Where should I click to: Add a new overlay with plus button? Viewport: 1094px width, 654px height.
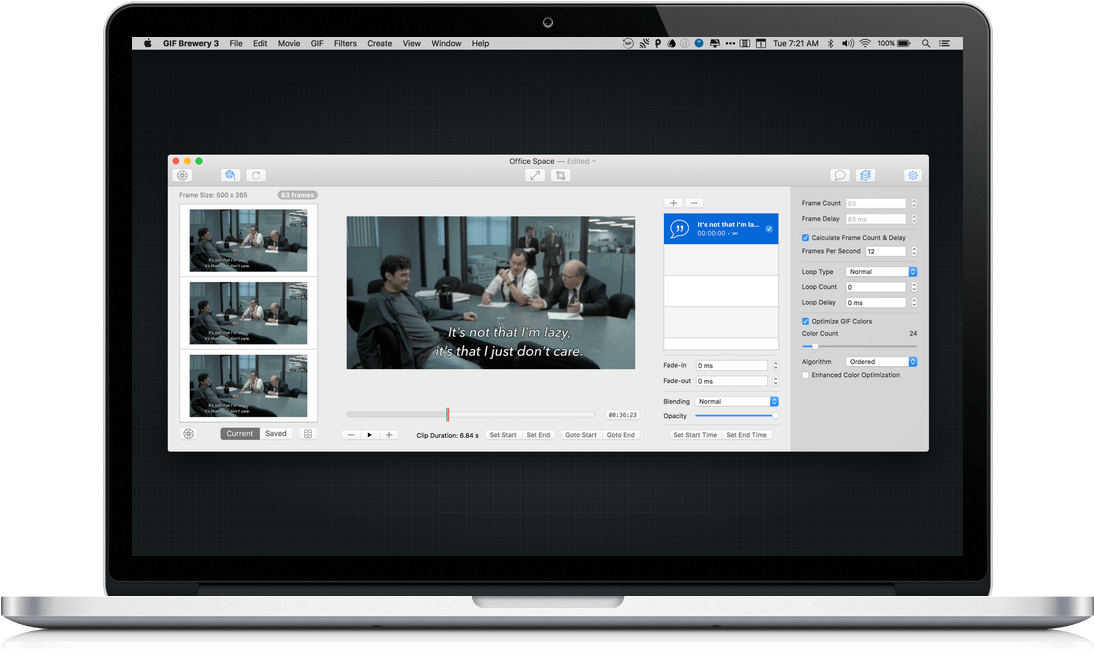point(673,203)
